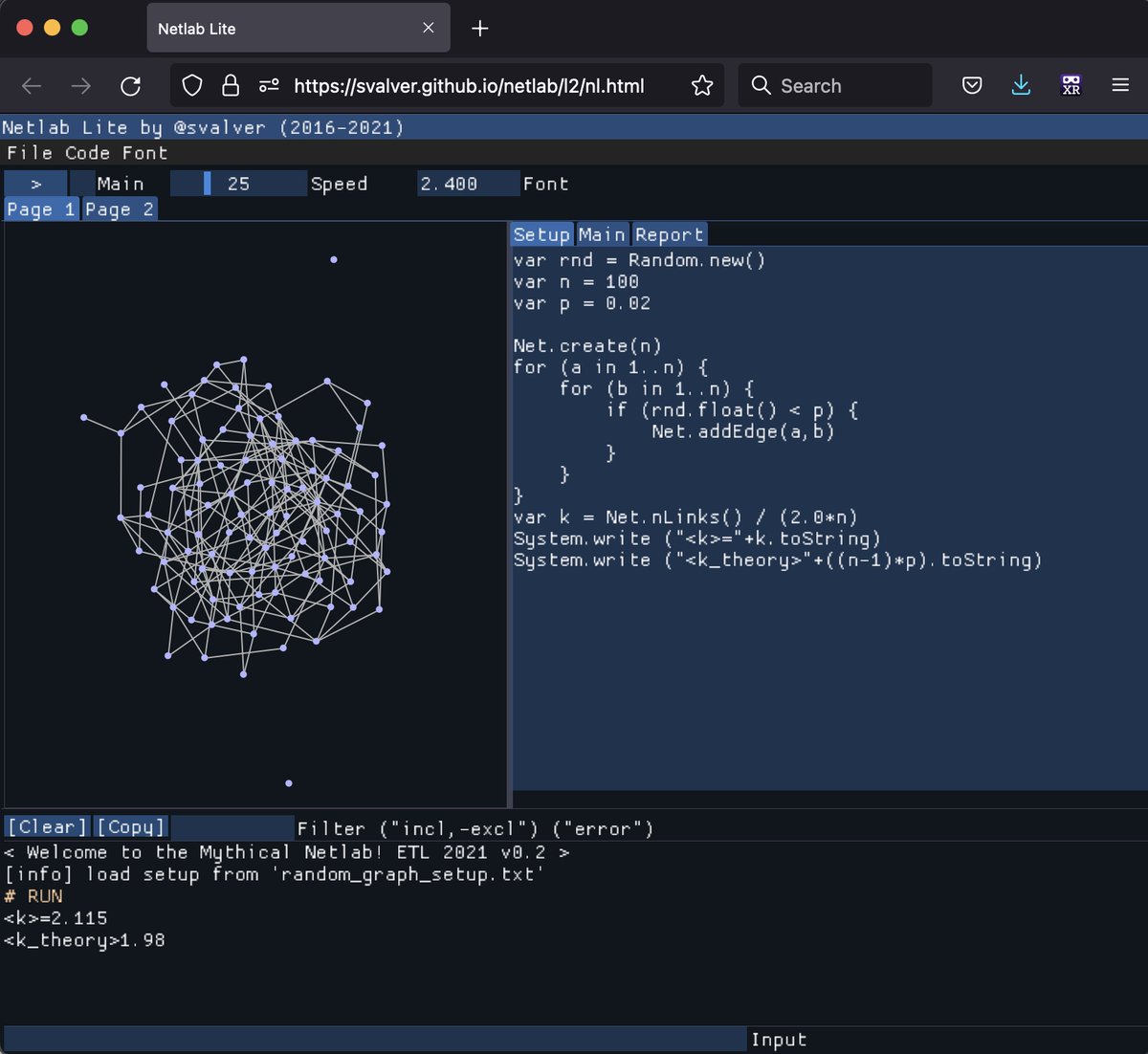The image size is (1148, 1054).
Task: Click the 'if (rnd.float() < p) {' line
Action: pyautogui.click(x=732, y=410)
